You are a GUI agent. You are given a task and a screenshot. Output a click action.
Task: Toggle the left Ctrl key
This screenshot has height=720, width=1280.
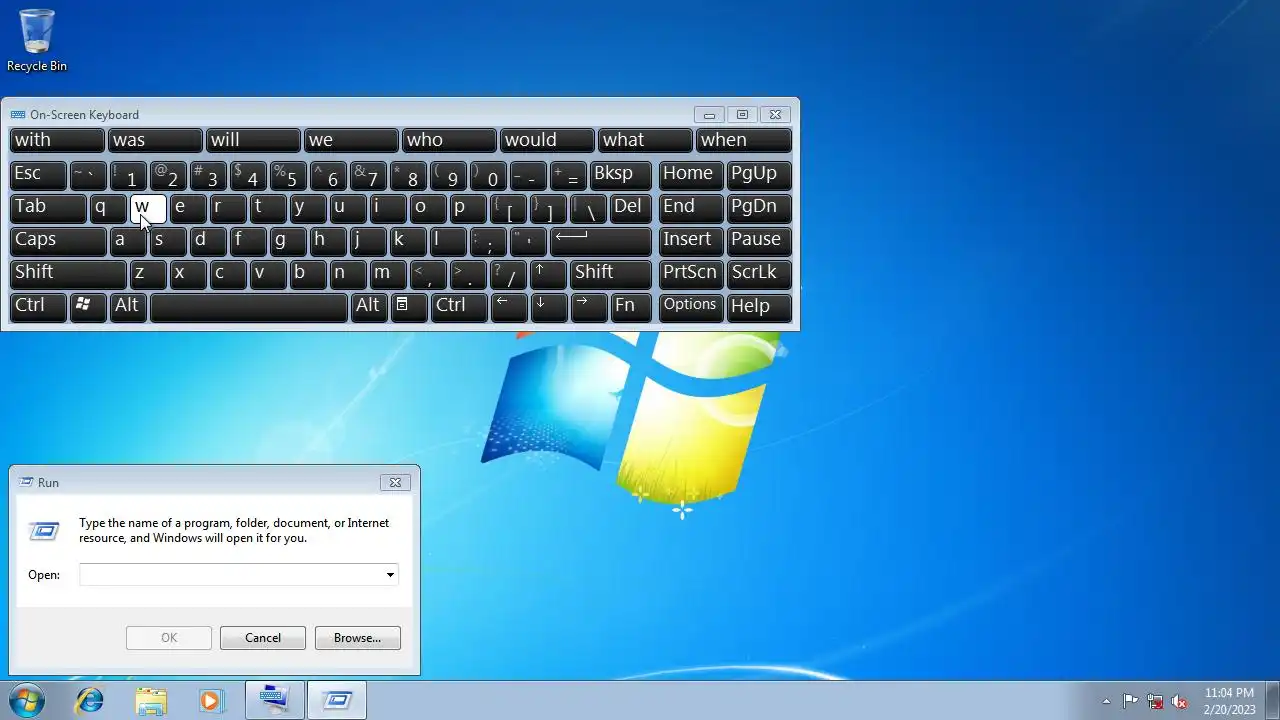tap(38, 306)
